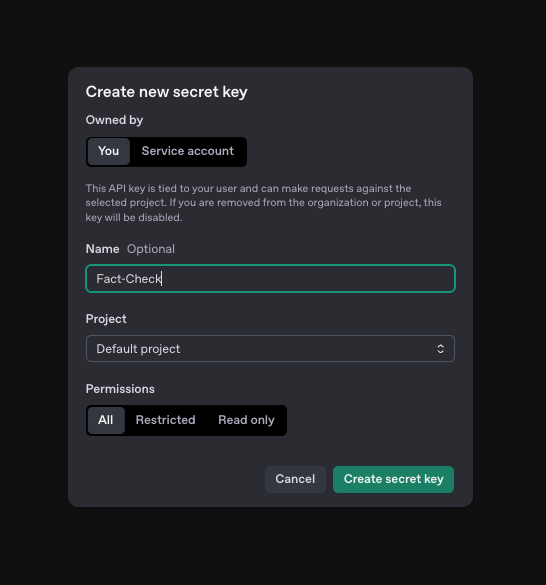The image size is (546, 585).
Task: Select the All permissions option
Action: tap(106, 420)
